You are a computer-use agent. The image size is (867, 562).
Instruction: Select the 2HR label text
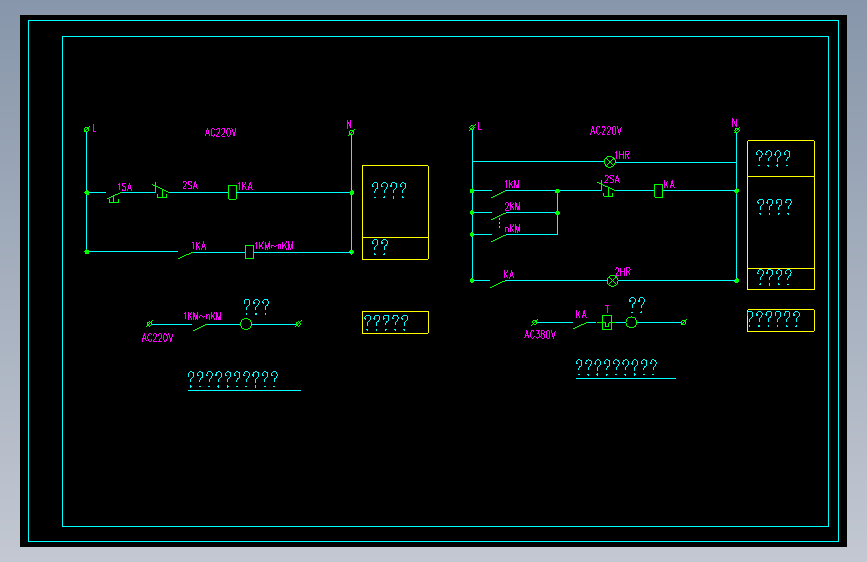coord(623,272)
